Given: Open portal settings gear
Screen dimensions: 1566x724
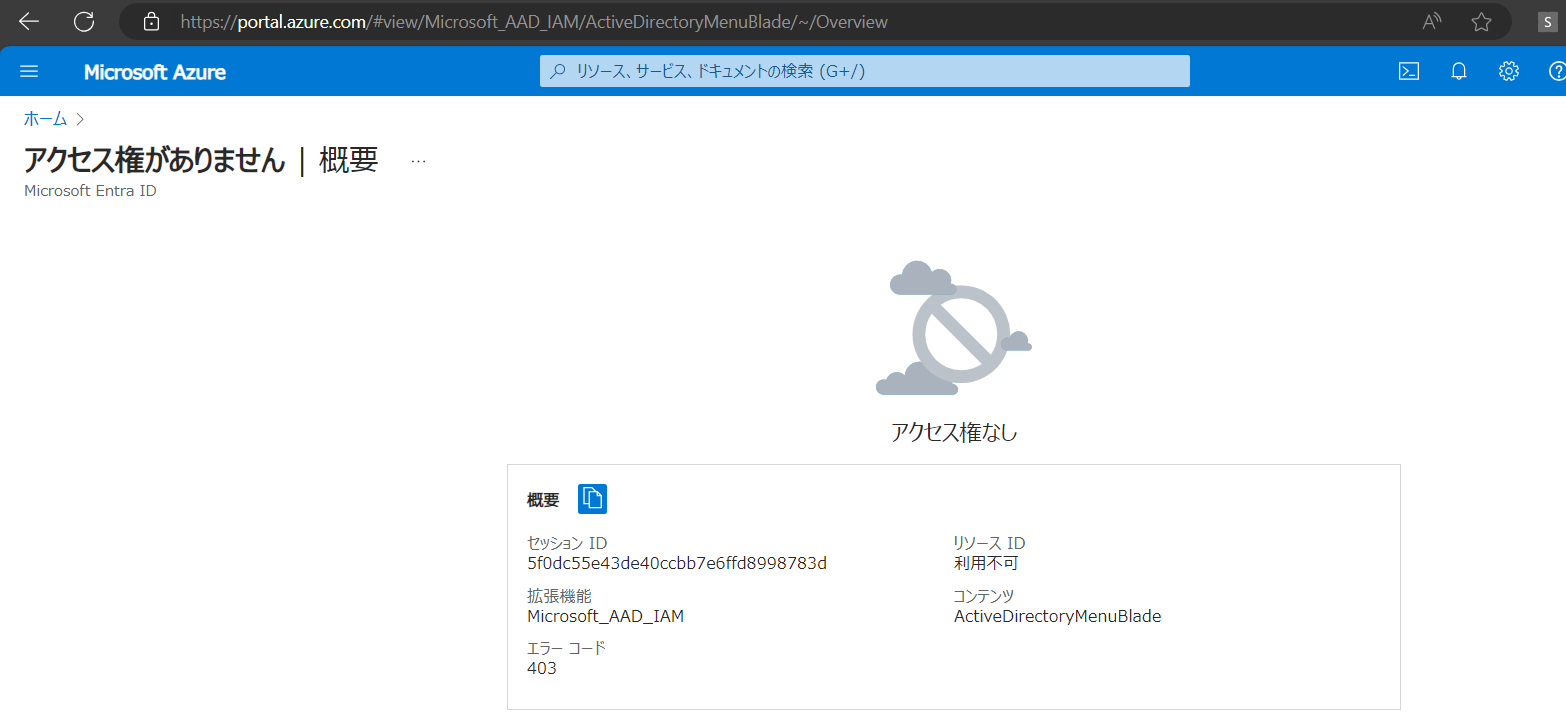Looking at the screenshot, I should click(x=1509, y=71).
